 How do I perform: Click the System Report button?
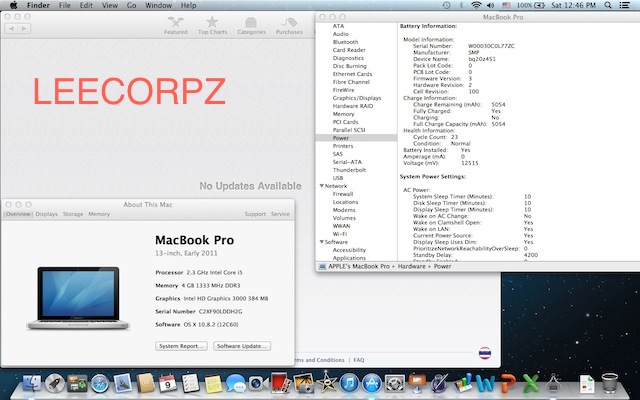tap(181, 346)
